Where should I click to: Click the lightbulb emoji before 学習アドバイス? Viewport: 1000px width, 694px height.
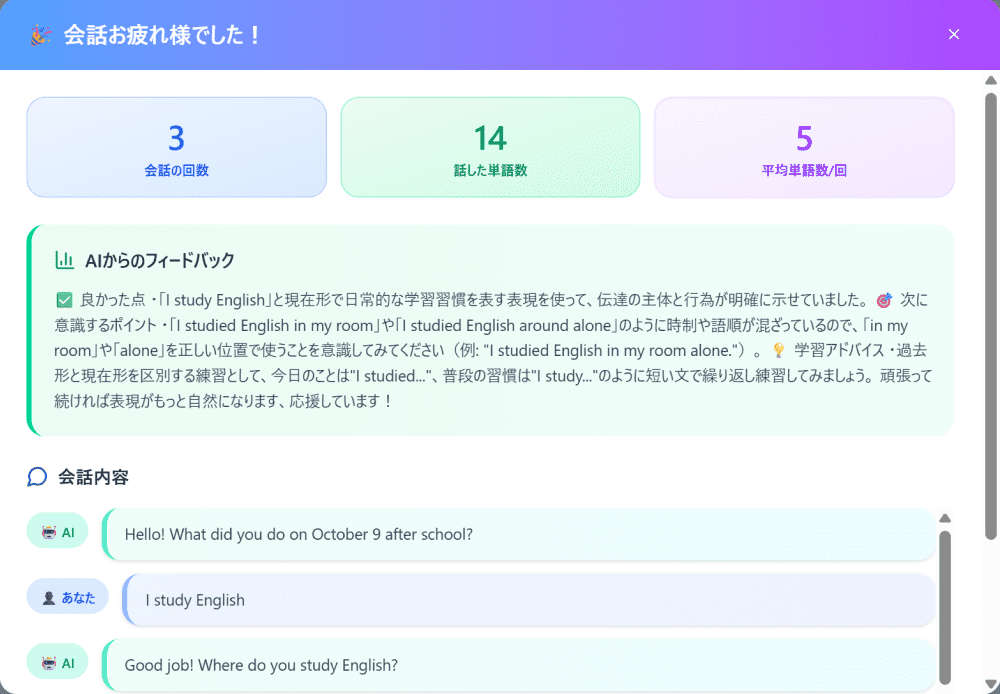point(779,351)
